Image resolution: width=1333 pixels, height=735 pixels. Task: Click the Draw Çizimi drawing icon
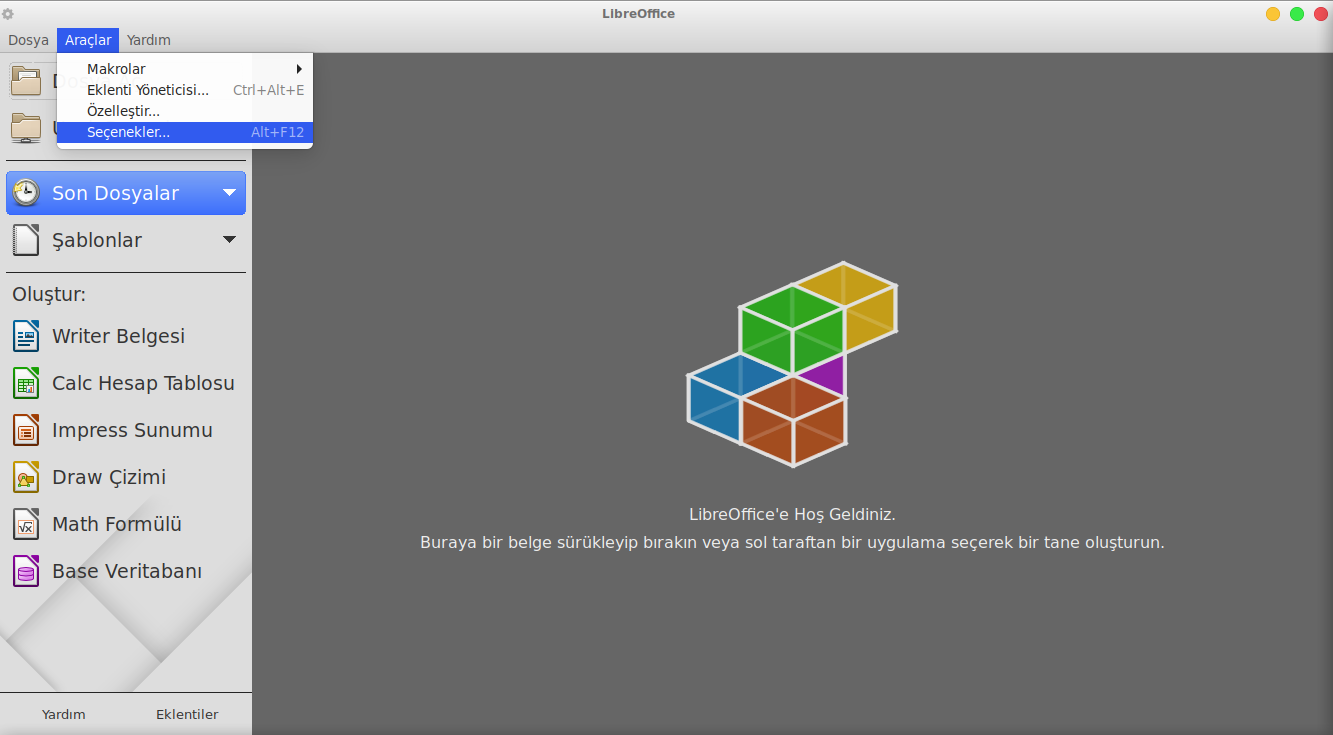26,477
